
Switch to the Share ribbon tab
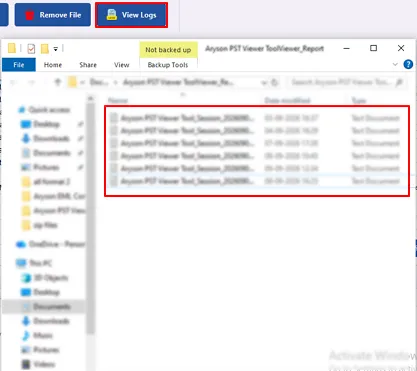coord(88,65)
